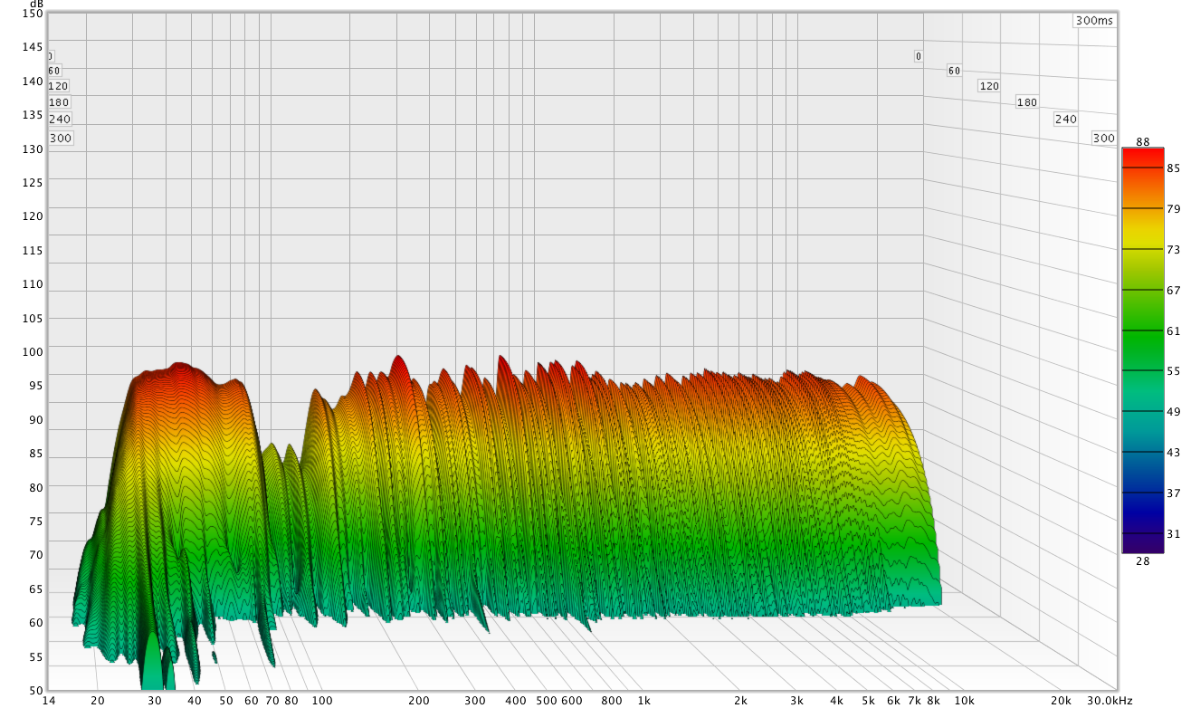Click the 88 maximum value above color scale
1200x708 pixels.
1143,141
